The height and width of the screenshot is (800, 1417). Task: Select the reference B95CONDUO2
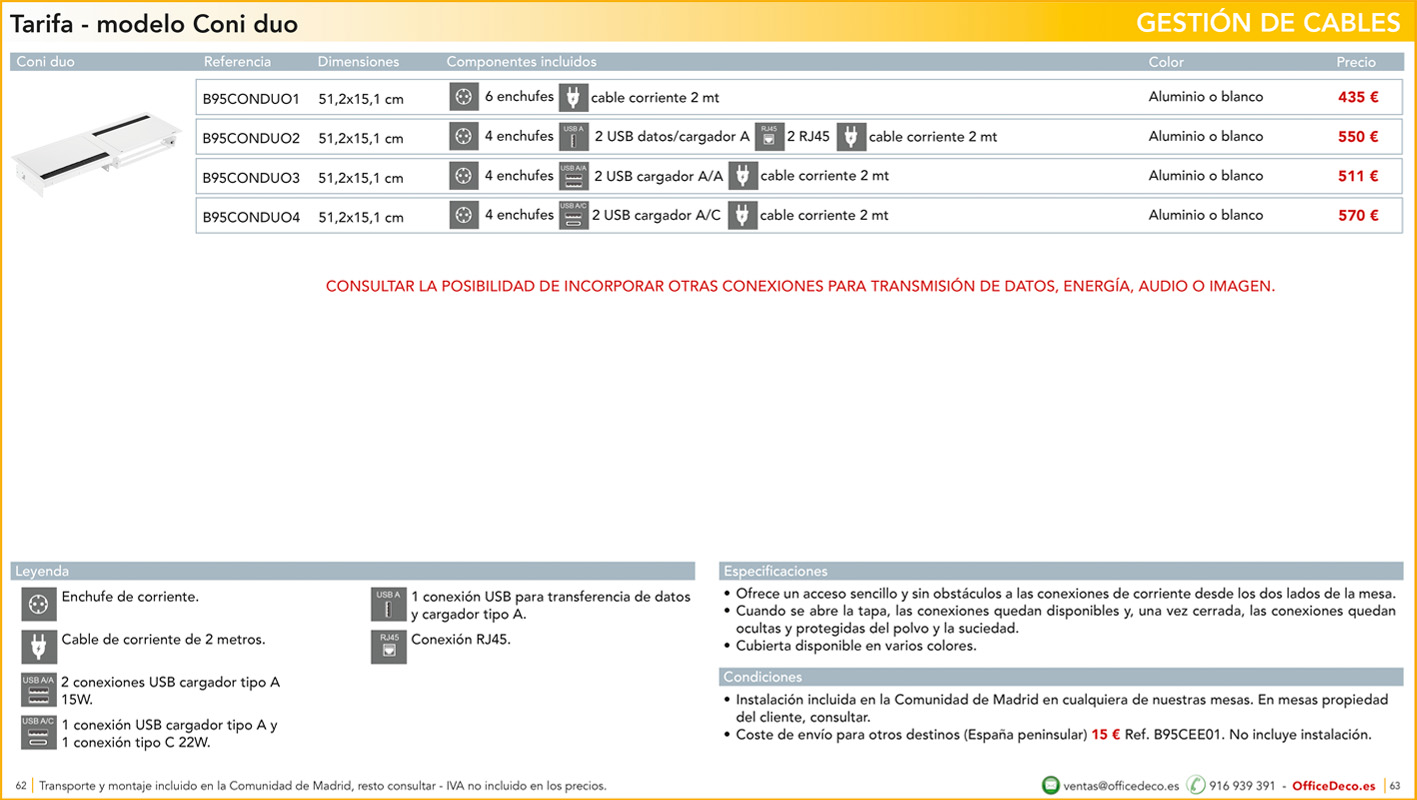(x=251, y=138)
